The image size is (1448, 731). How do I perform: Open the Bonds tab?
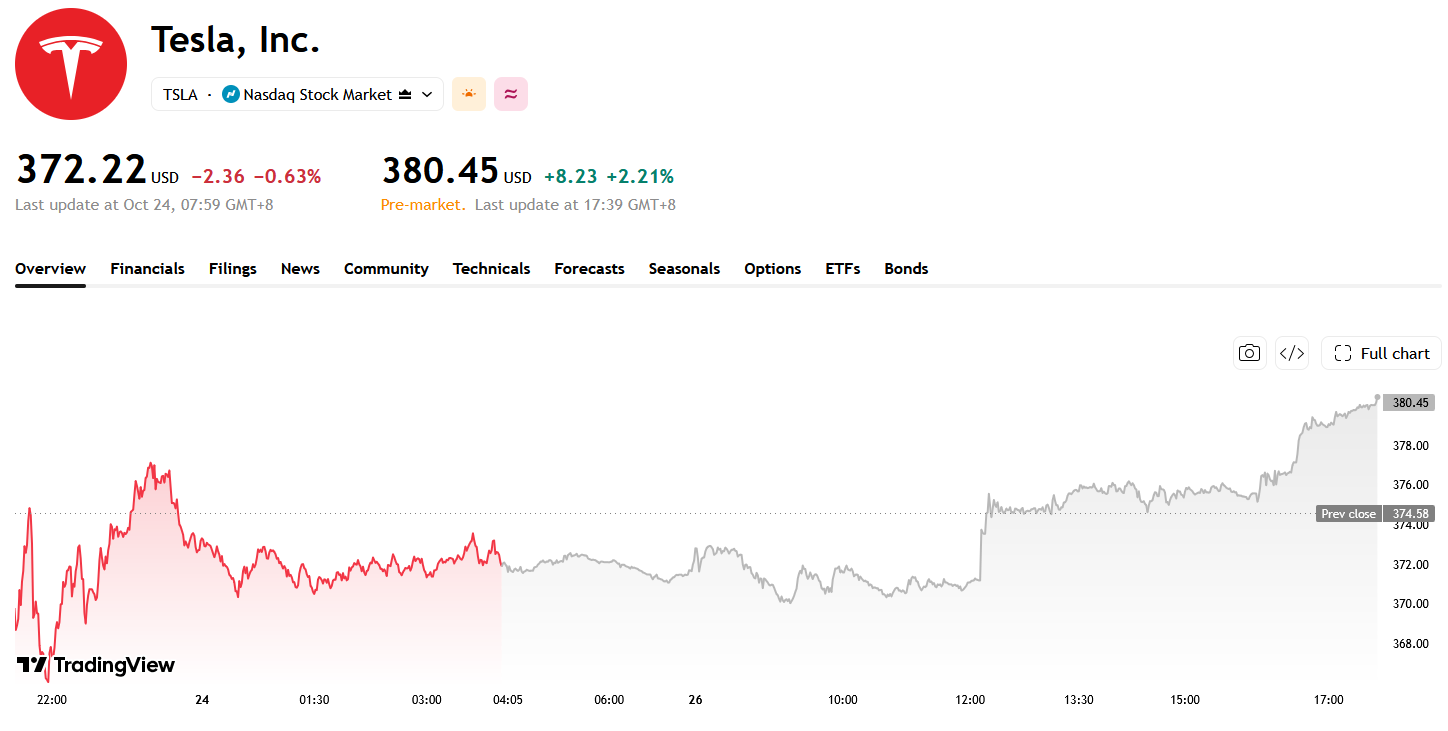point(906,268)
